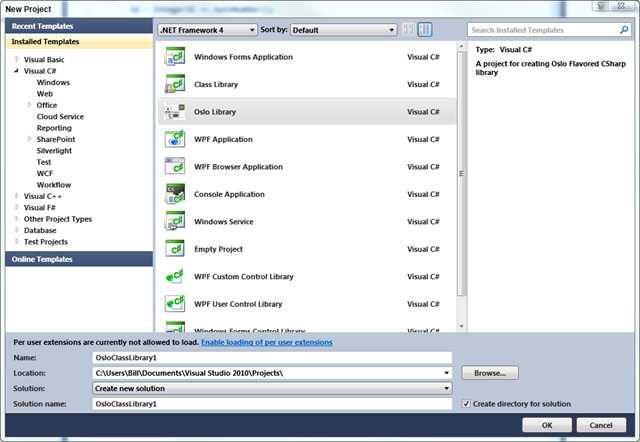Click the Empty Project template icon

[x=175, y=249]
